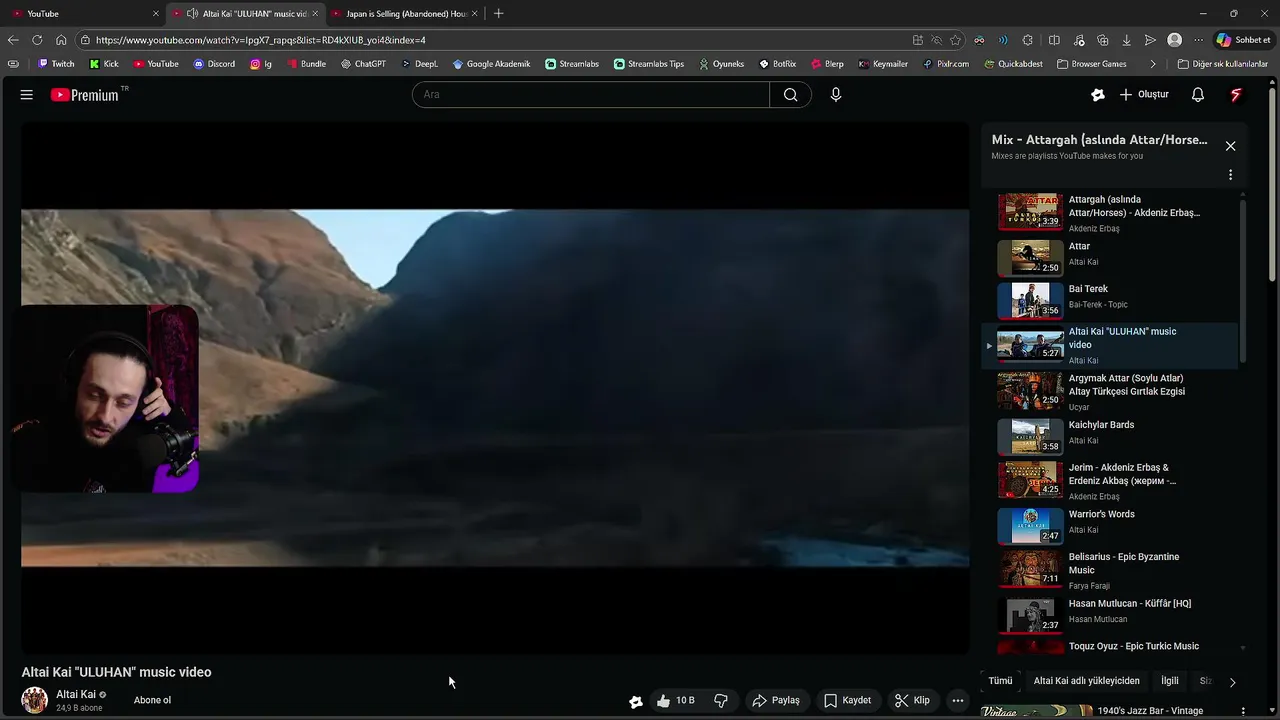Open the DeepL bookmark

pos(420,64)
